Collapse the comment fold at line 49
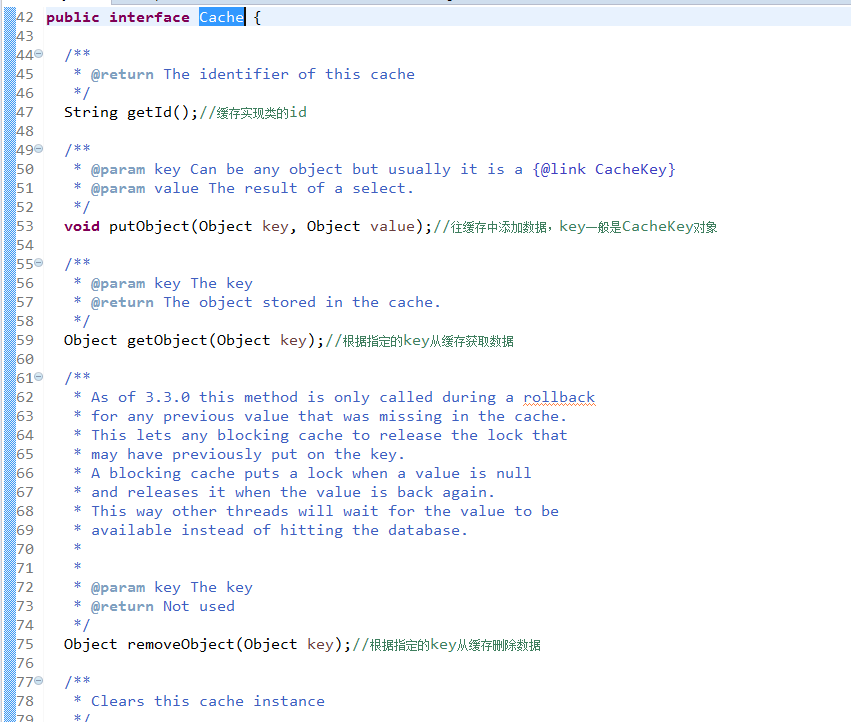The height and width of the screenshot is (722, 851). coord(39,149)
